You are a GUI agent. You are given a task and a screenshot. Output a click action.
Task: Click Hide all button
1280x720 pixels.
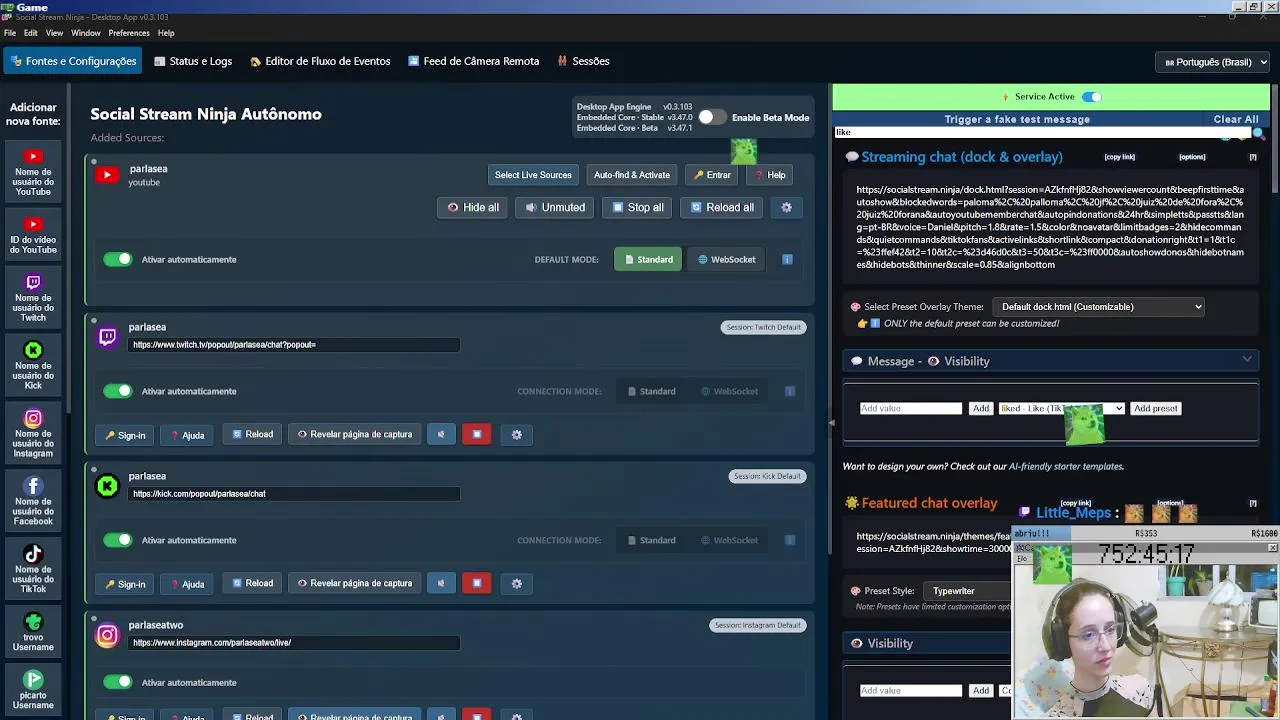[x=473, y=207]
